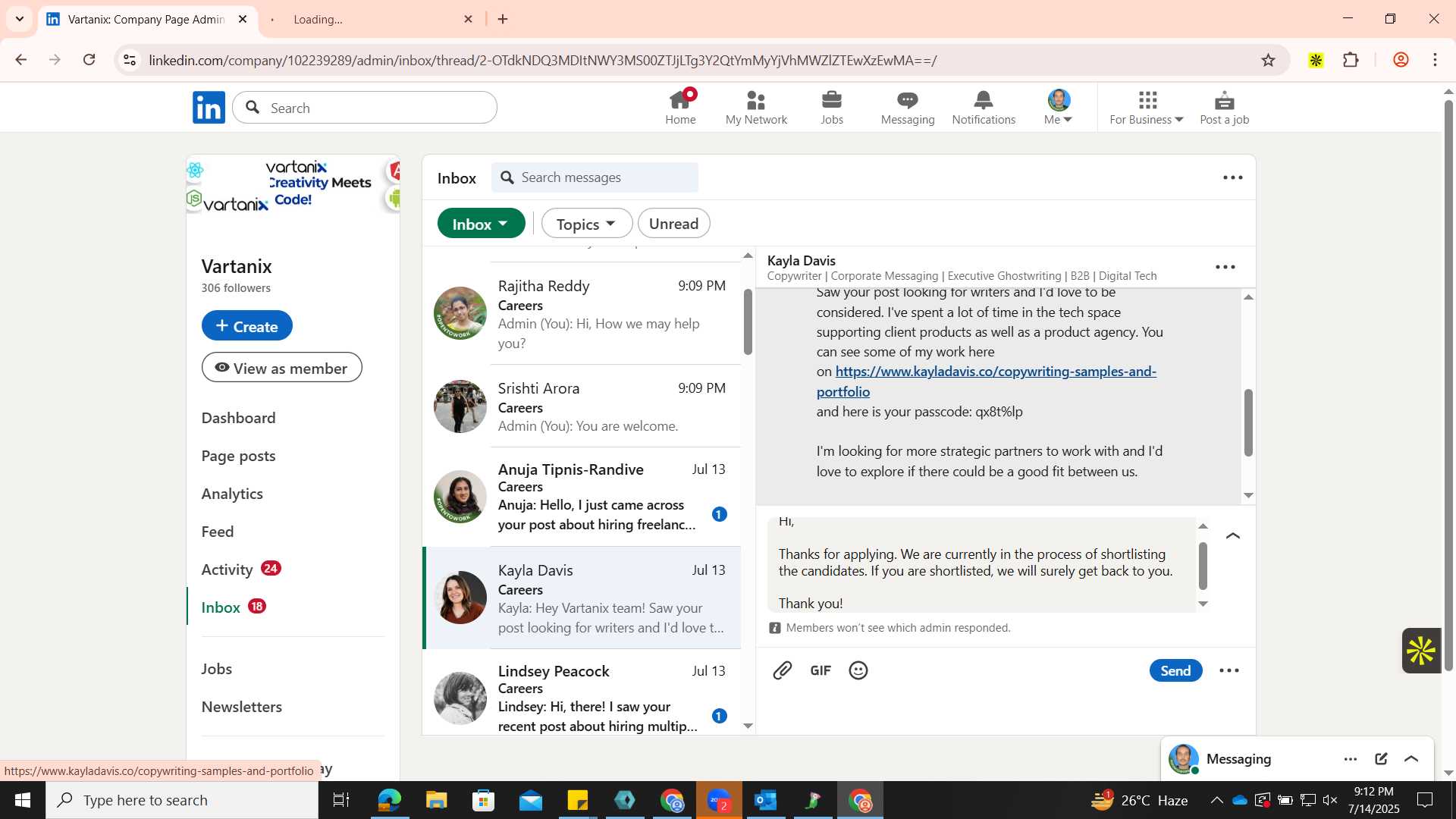Open the GIF picker

(821, 670)
